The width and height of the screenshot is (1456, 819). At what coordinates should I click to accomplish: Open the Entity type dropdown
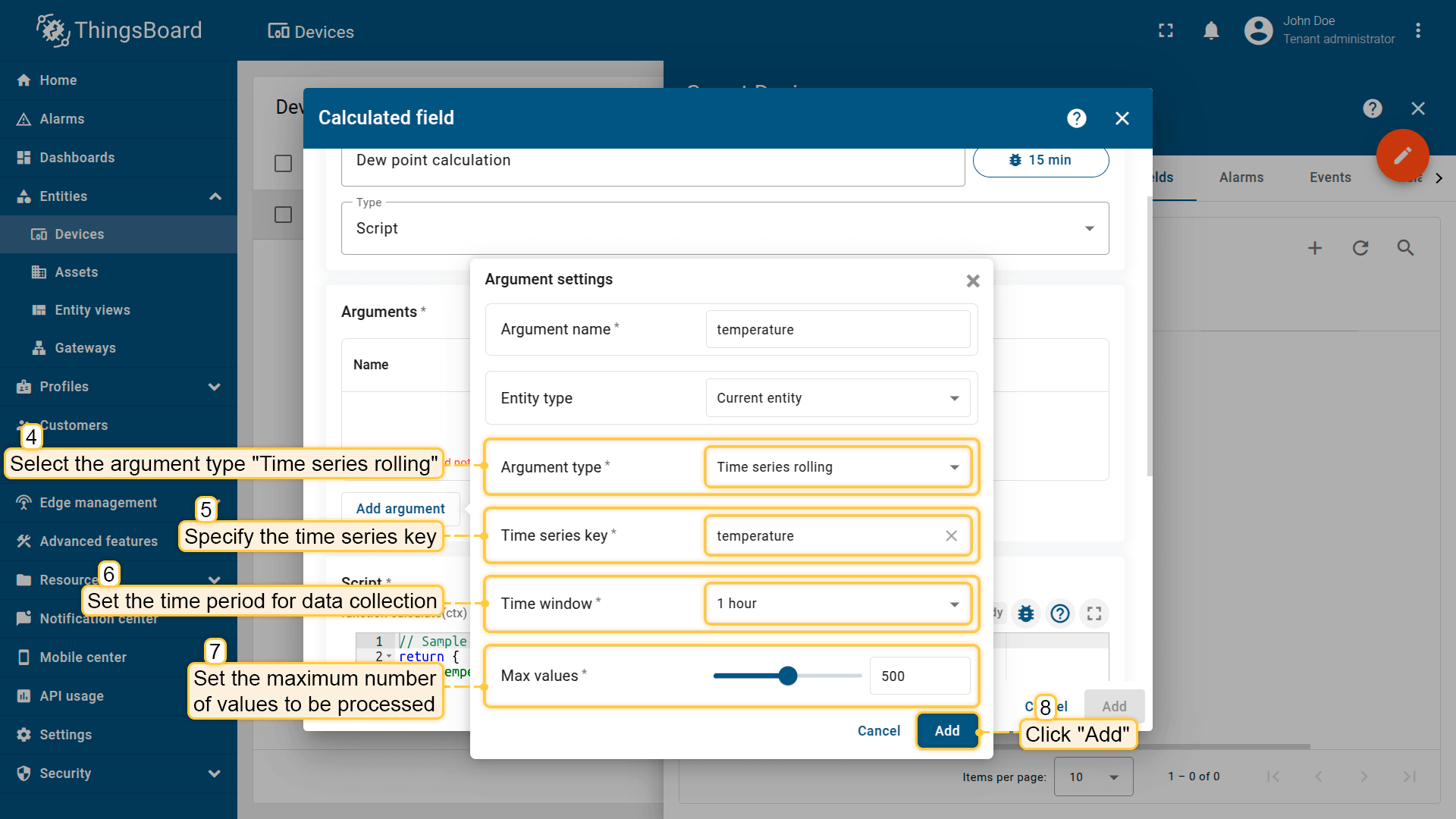(837, 398)
